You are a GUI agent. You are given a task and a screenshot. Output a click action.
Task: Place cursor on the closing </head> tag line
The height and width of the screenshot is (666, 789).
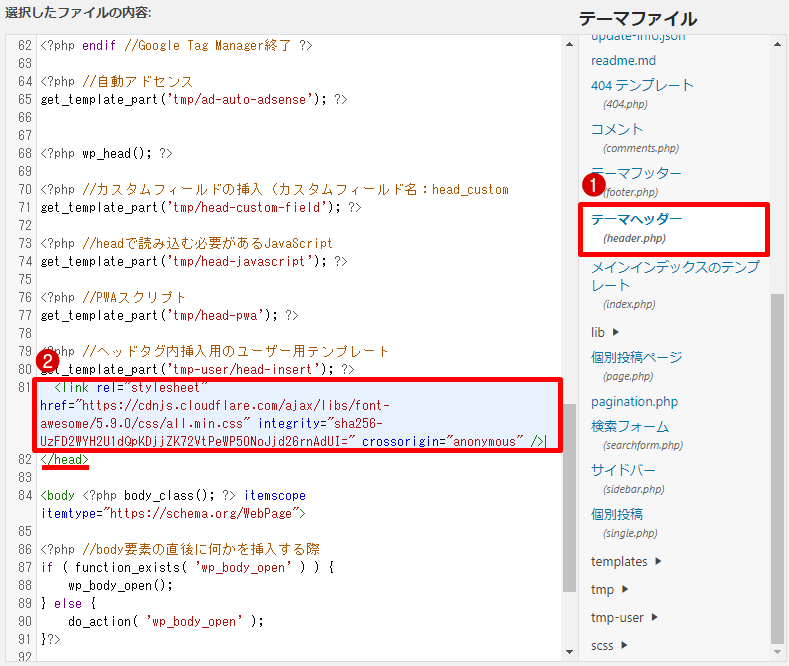click(65, 459)
